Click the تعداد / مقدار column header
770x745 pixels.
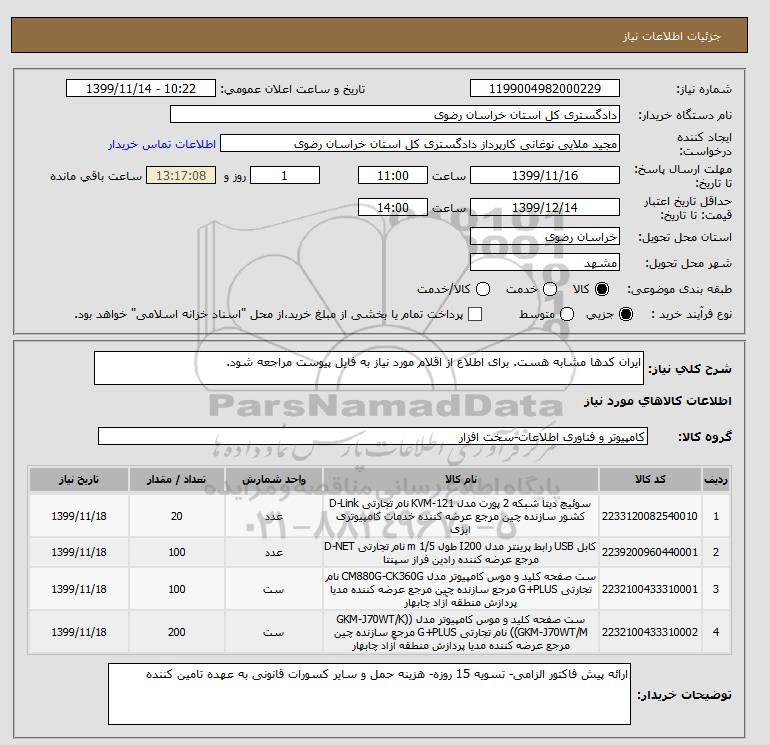177,480
